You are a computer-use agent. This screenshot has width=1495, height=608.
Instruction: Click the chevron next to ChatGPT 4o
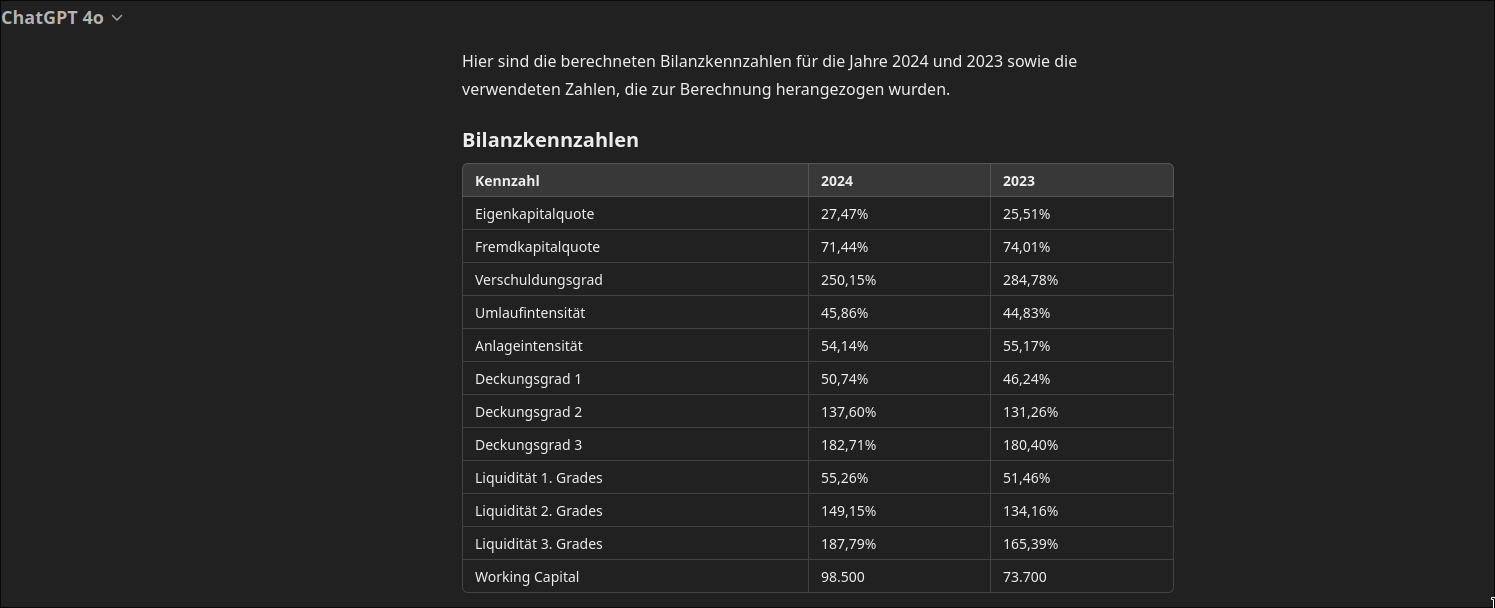117,17
